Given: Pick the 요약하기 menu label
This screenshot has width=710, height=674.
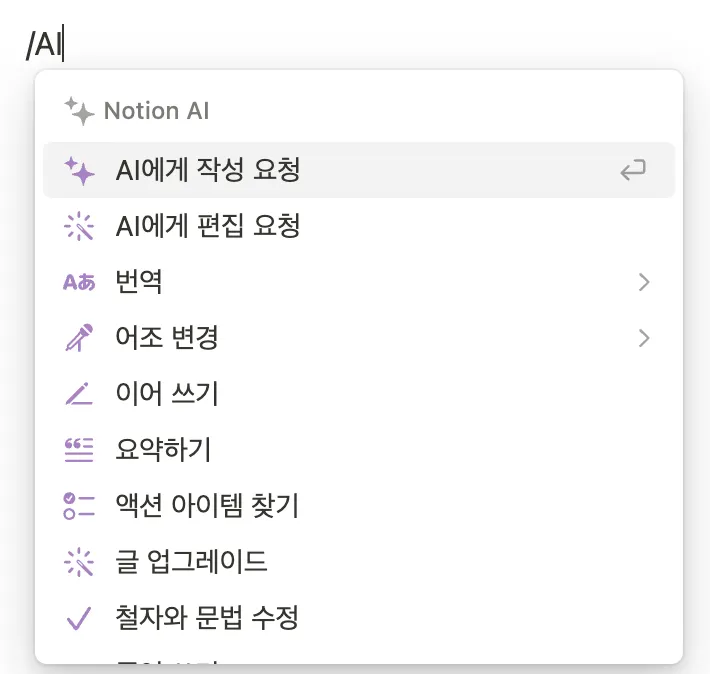Looking at the screenshot, I should point(164,451).
